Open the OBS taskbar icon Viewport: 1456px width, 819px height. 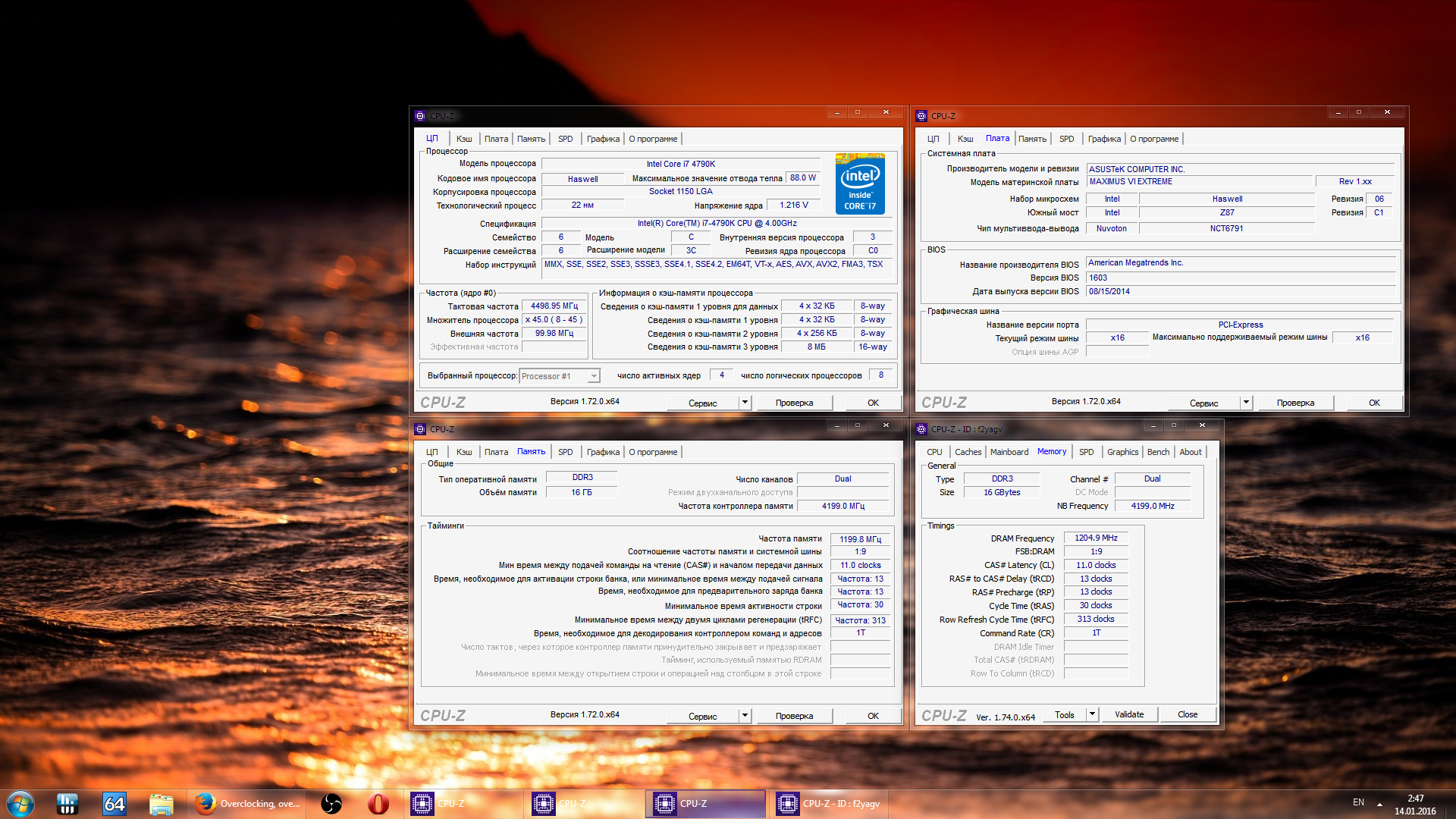tap(331, 804)
